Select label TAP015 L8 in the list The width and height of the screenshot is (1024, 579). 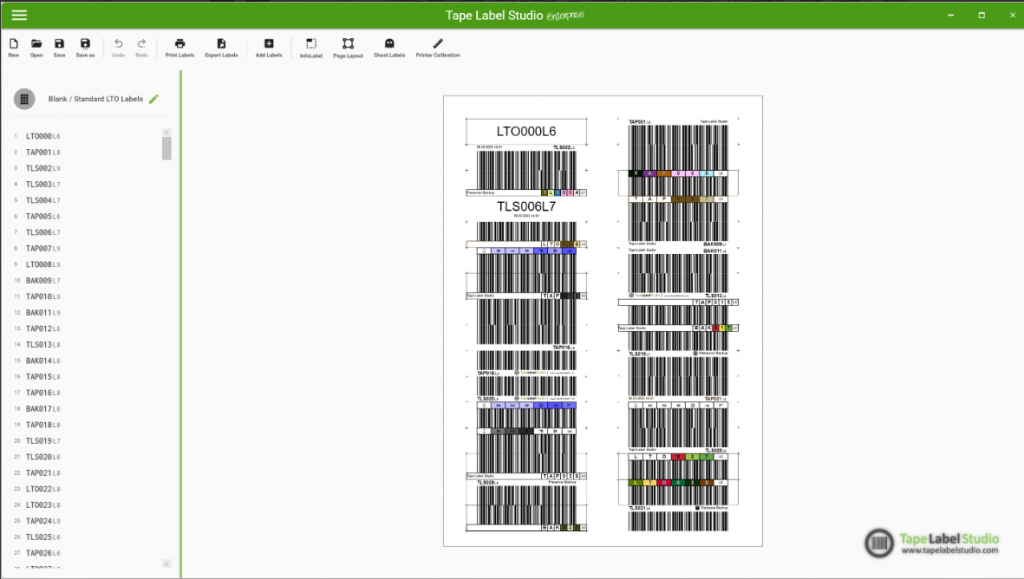(x=43, y=377)
